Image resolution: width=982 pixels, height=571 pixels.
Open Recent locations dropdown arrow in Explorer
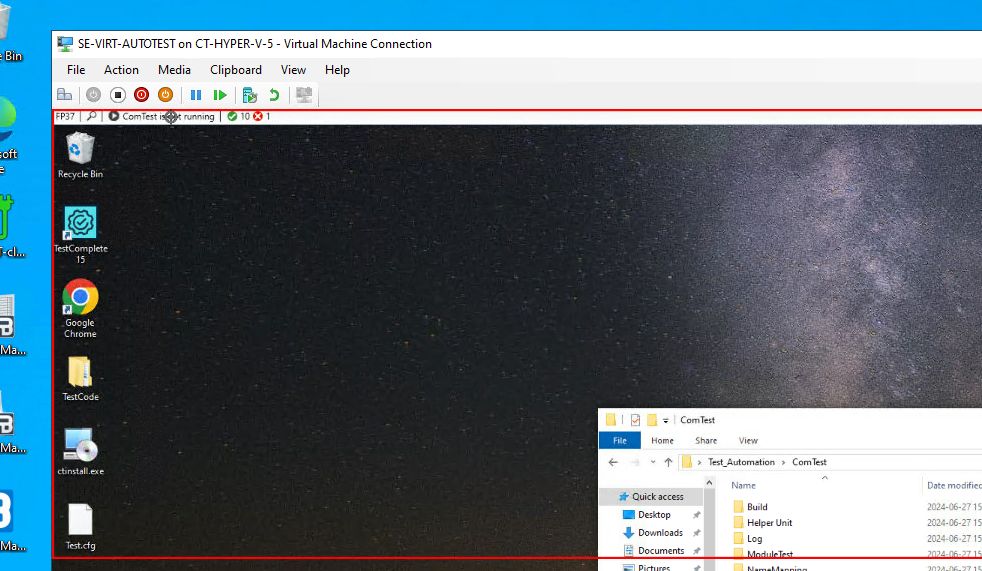coord(652,462)
